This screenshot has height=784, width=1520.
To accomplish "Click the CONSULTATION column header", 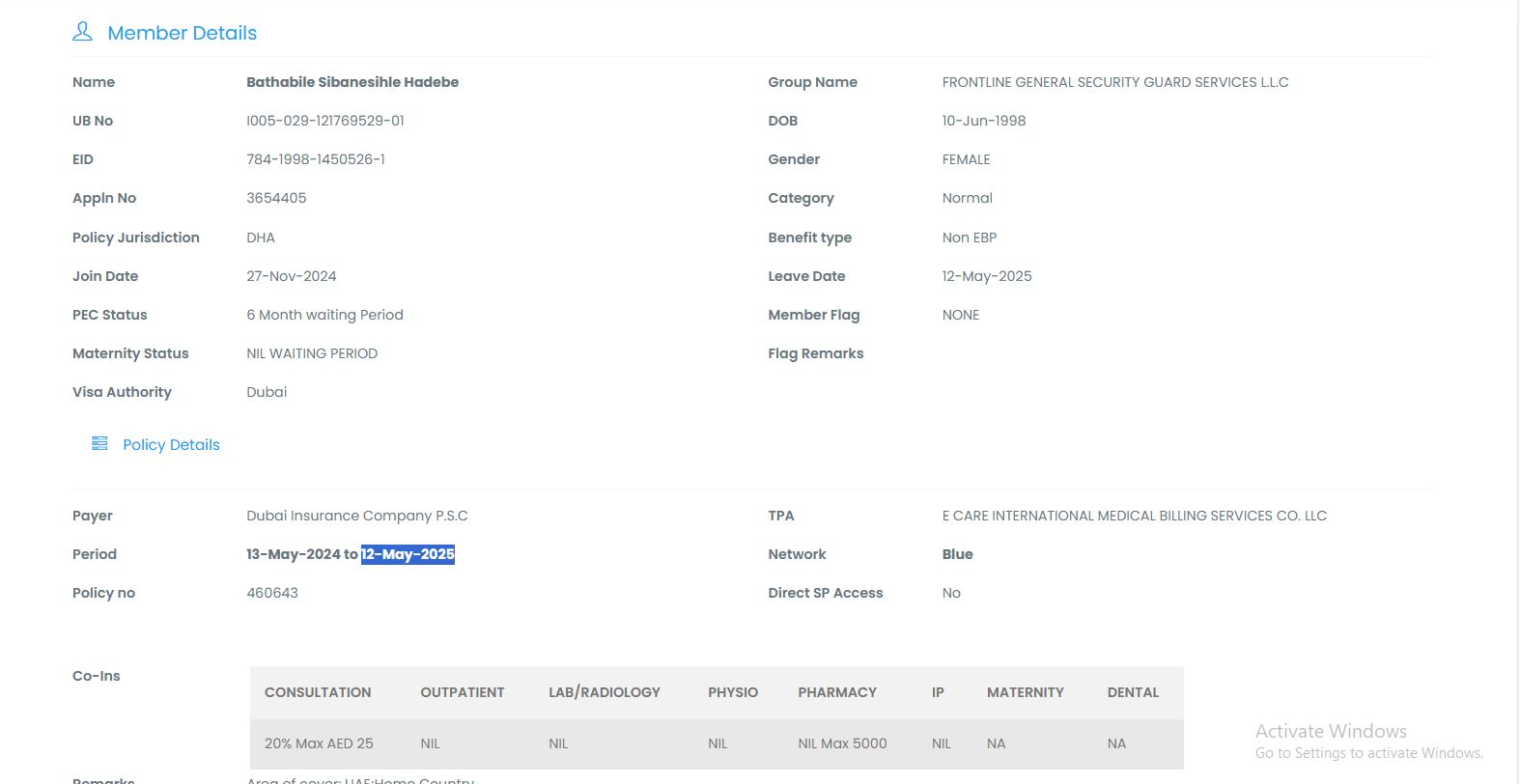I will click(318, 692).
